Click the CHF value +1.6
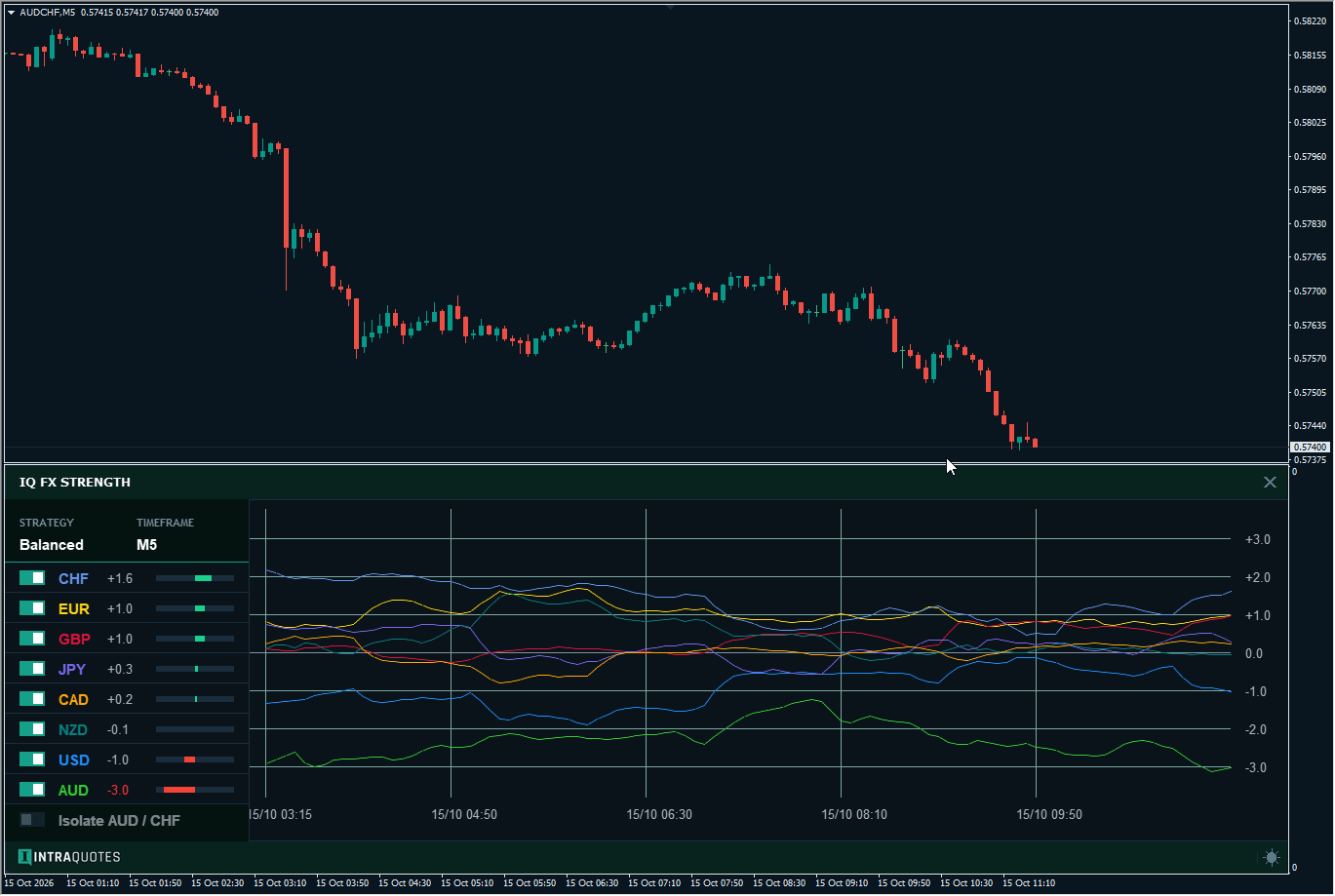1335x896 pixels. click(x=120, y=578)
